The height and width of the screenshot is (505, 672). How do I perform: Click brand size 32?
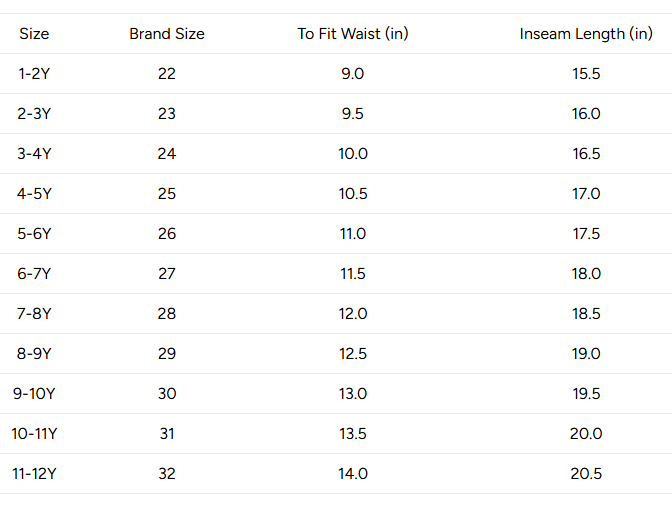pos(167,474)
